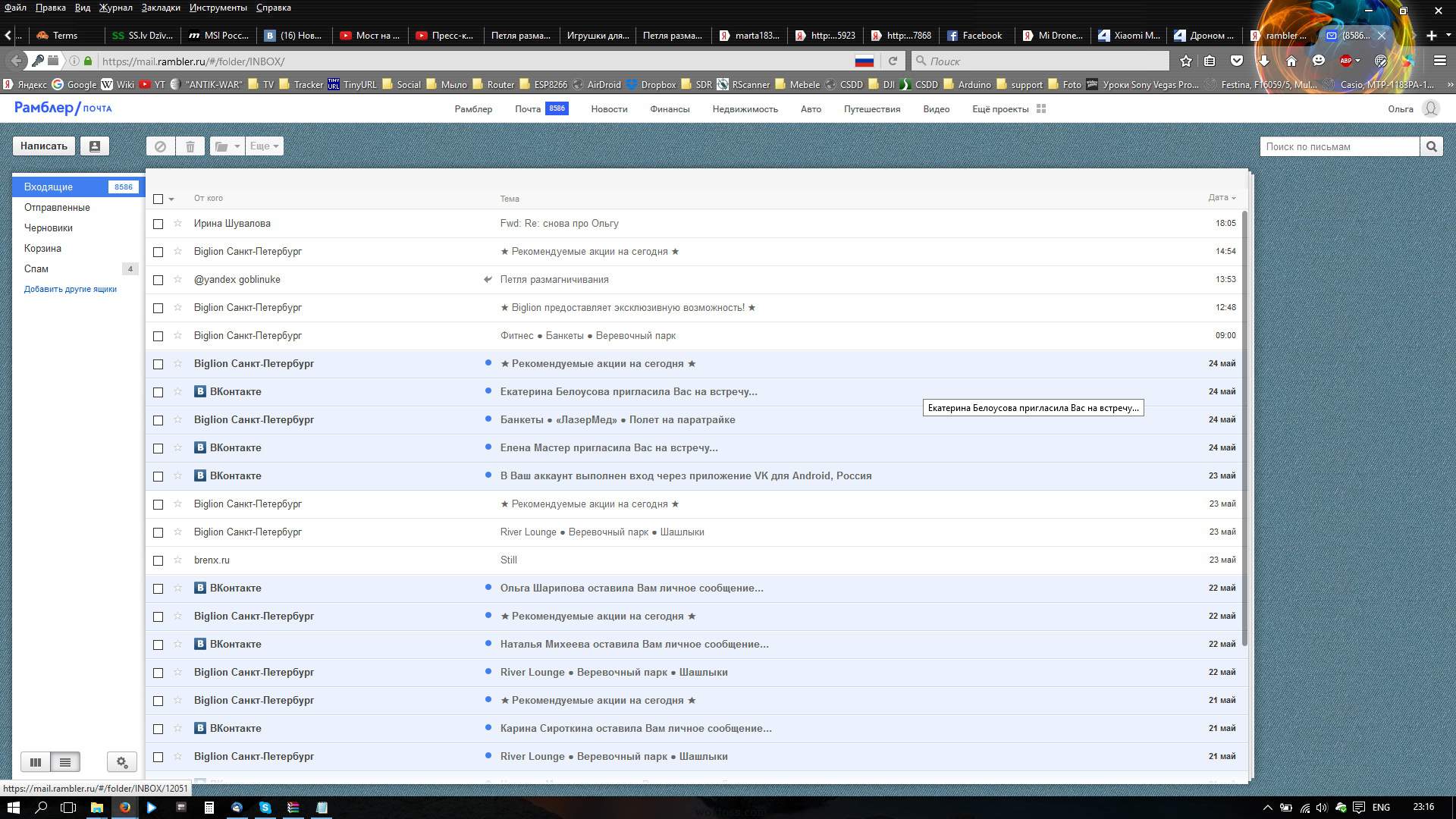
Task: Expand the Еще actions dropdown
Action: click(264, 146)
